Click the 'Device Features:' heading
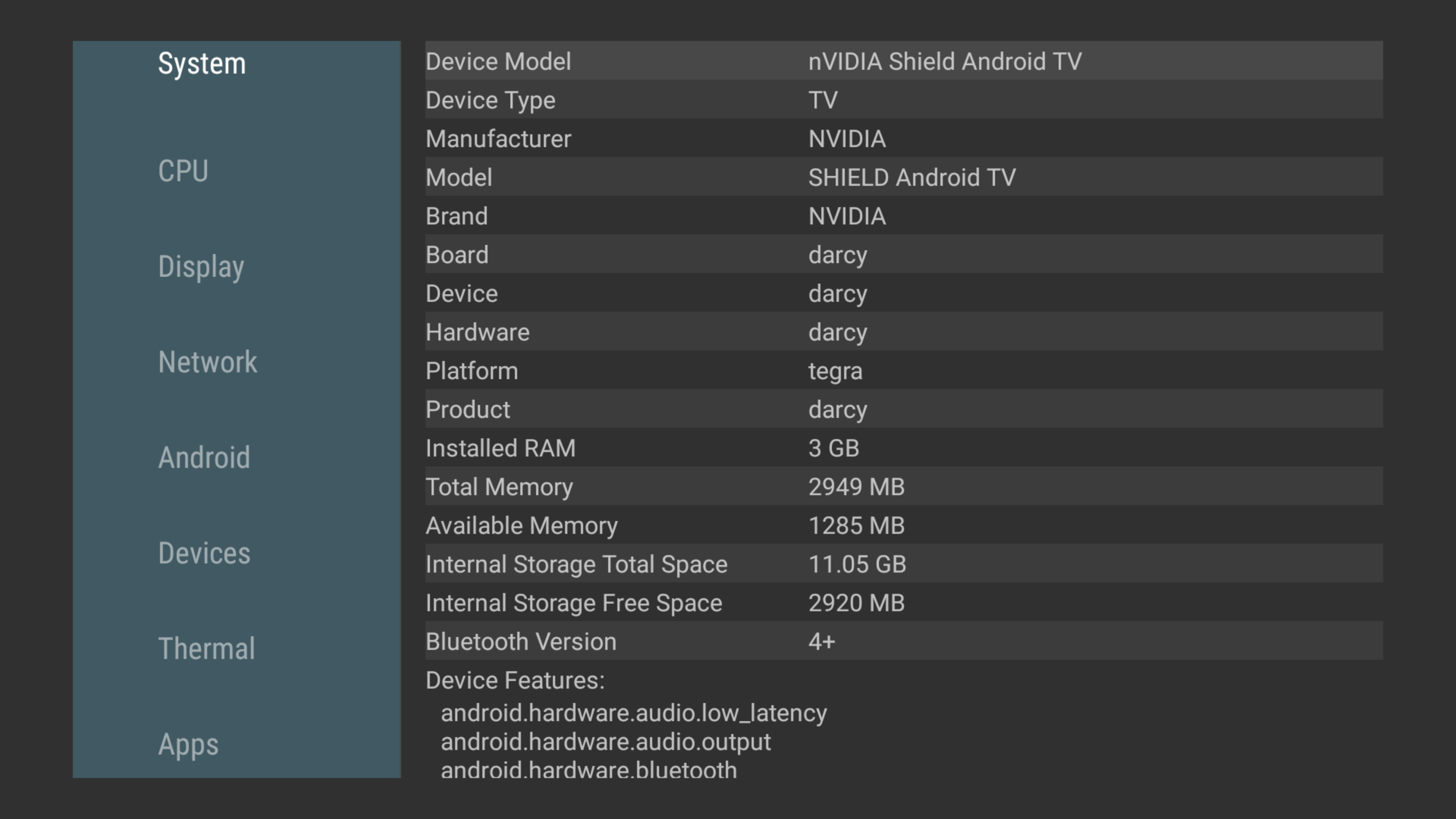The width and height of the screenshot is (1456, 819). [x=515, y=681]
